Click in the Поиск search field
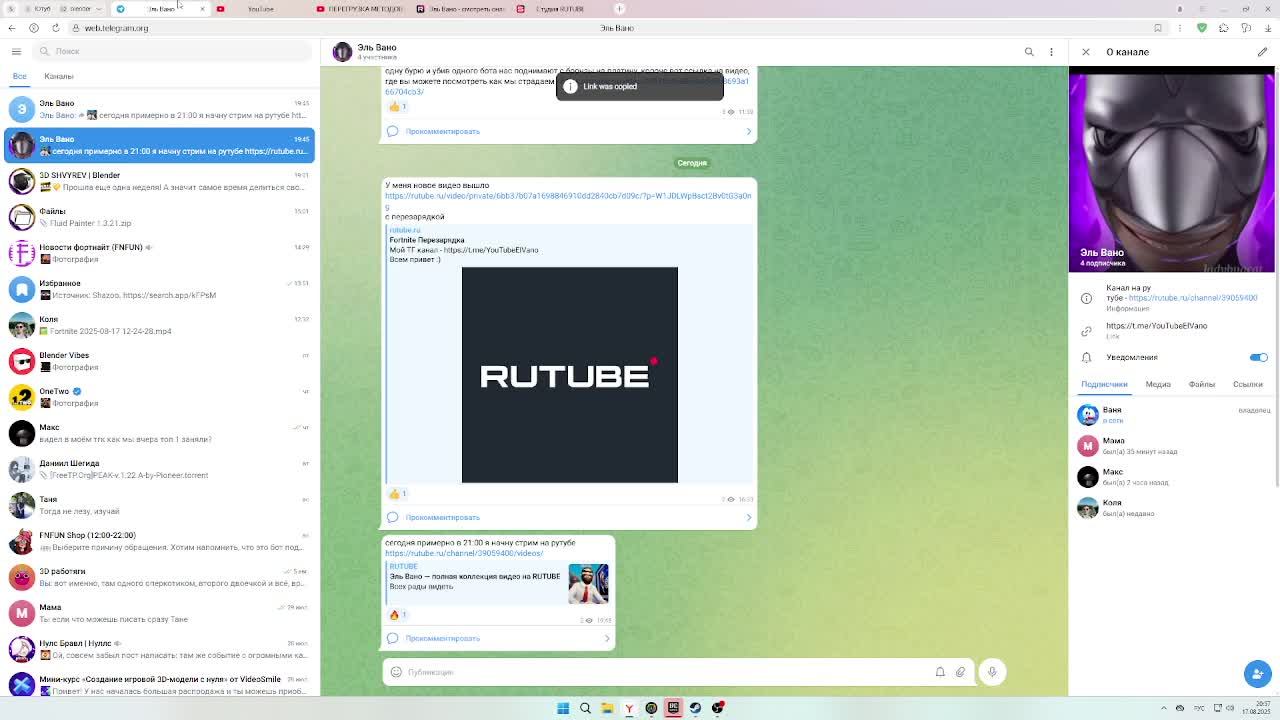Screen dimensions: 1280x720 click(173, 51)
